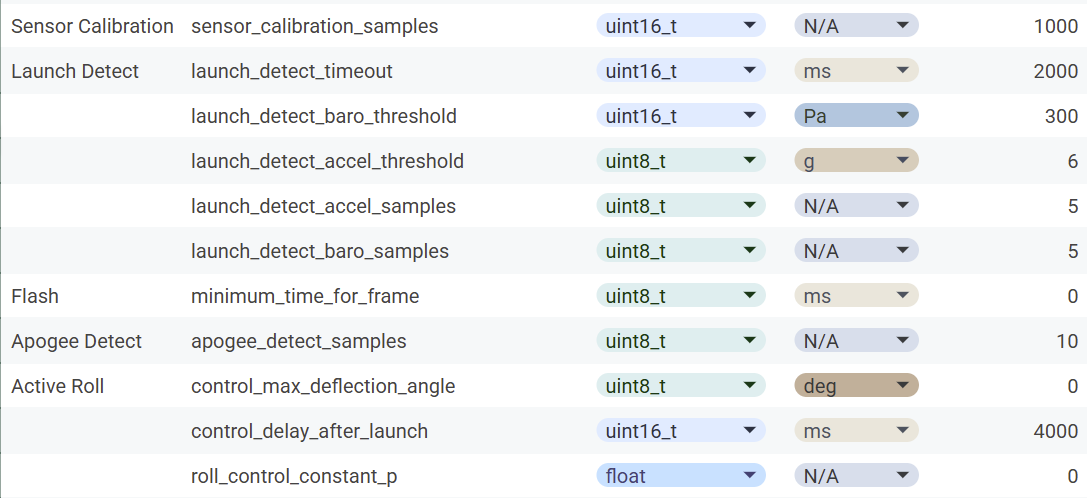1087x498 pixels.
Task: Click value 2000 for launch_detect_timeout
Action: 1056,71
